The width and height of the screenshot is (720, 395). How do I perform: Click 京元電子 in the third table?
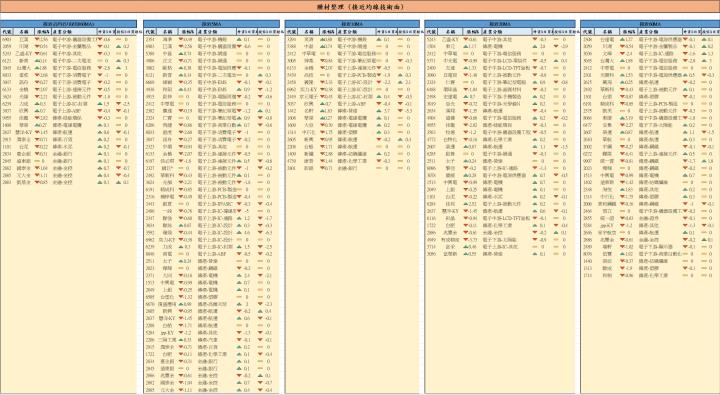click(x=309, y=96)
